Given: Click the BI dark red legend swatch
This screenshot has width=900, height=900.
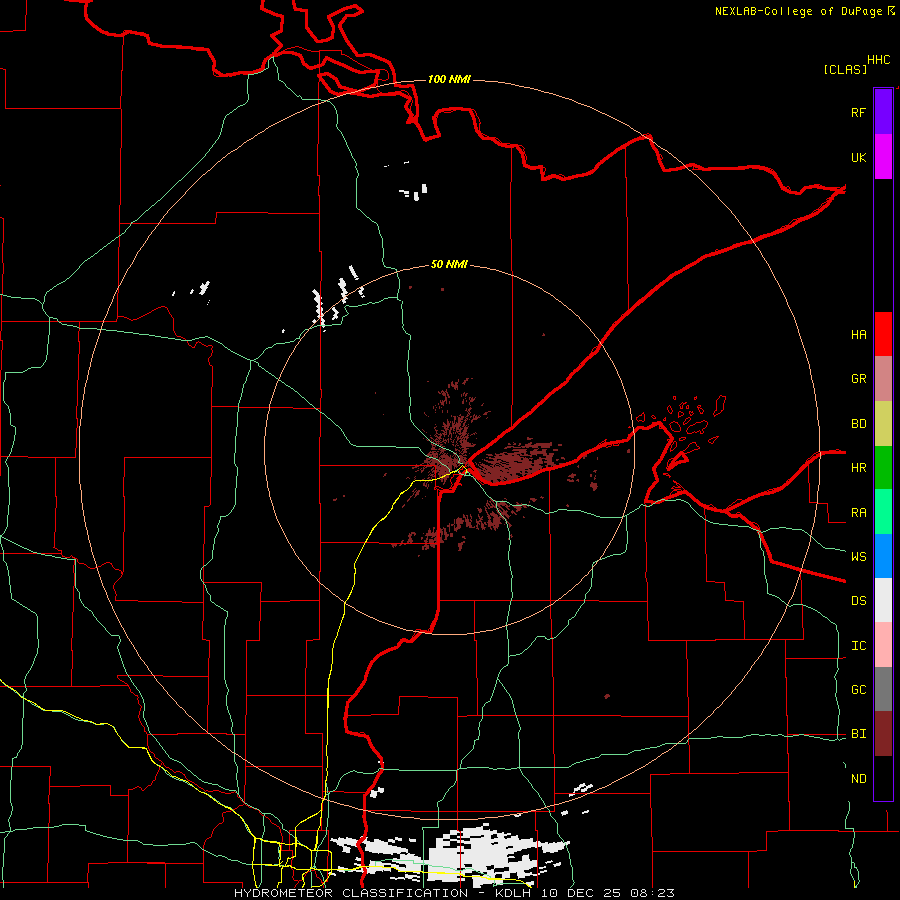Looking at the screenshot, I should (883, 734).
